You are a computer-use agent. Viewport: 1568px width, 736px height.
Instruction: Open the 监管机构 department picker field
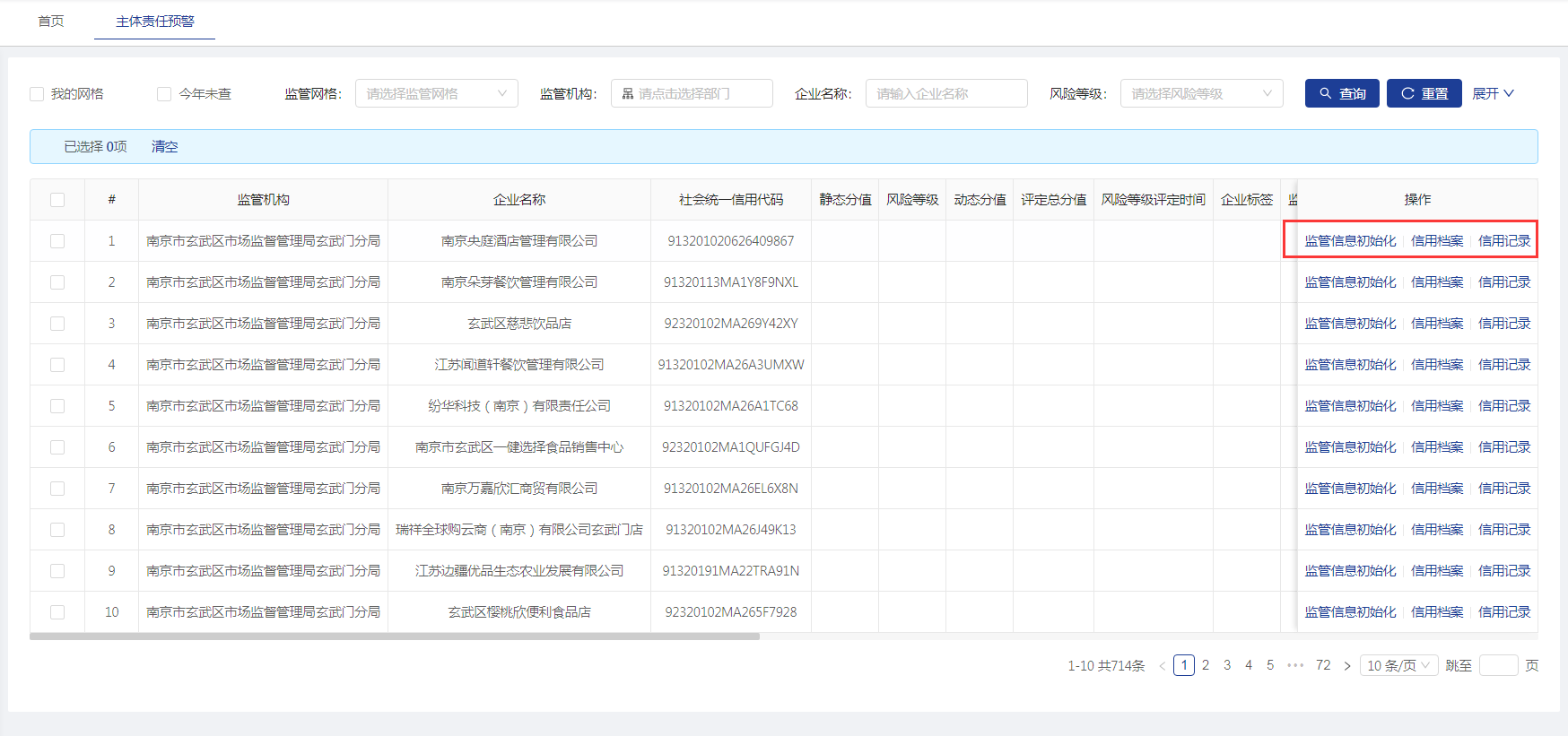[691, 93]
